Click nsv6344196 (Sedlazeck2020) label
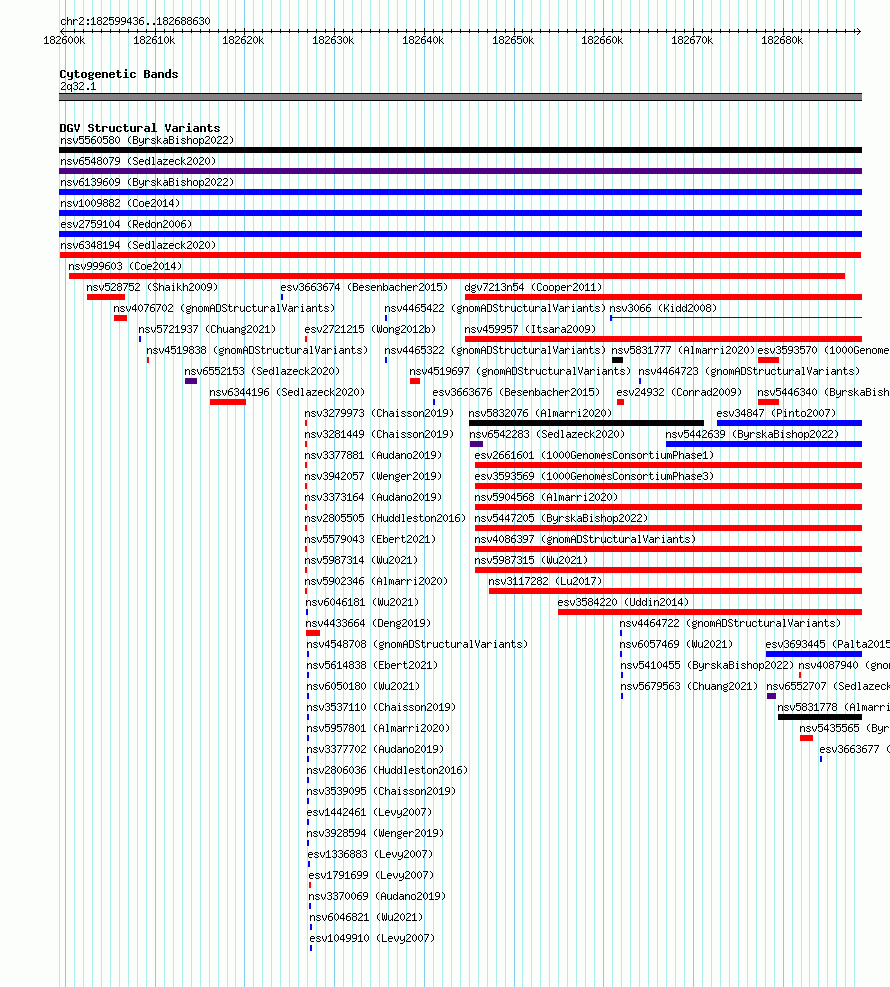The width and height of the screenshot is (890, 987). click(x=287, y=392)
